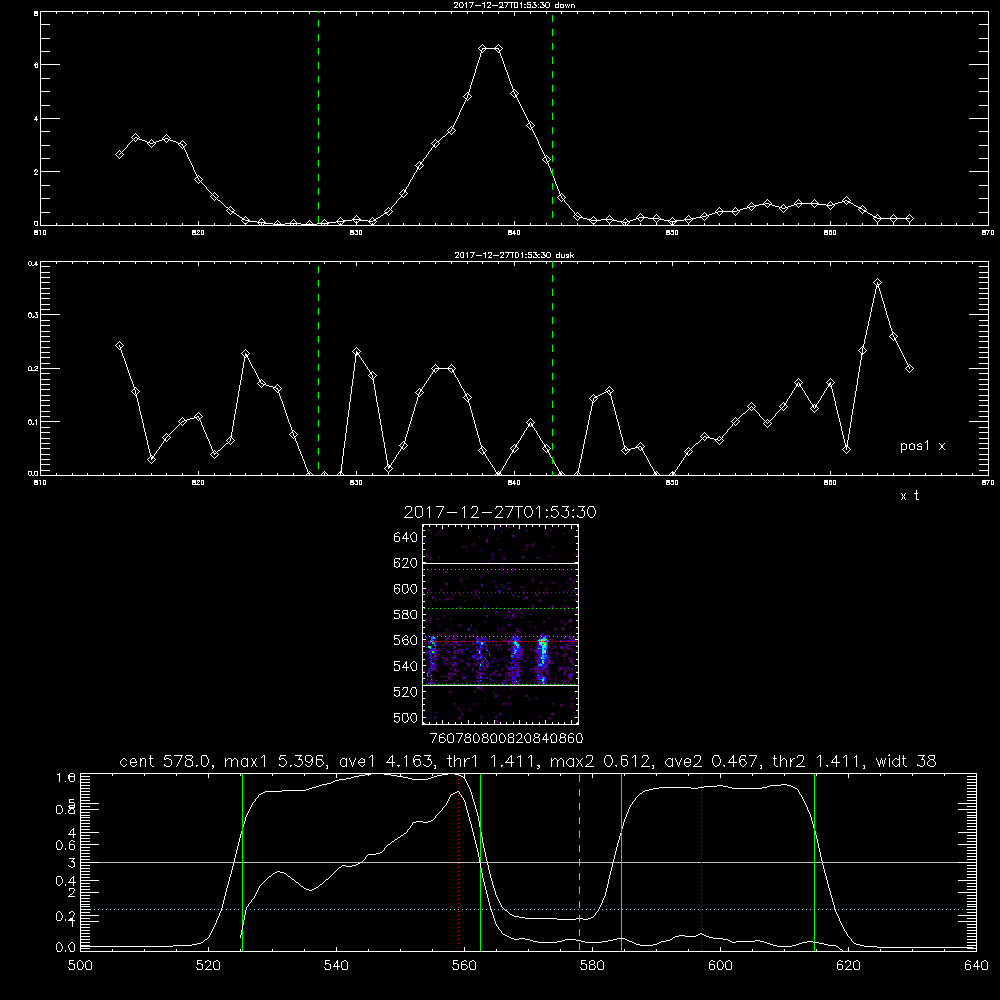Click the heatmap x-axis tick label string
This screenshot has height=1000, width=1000.
[506, 738]
